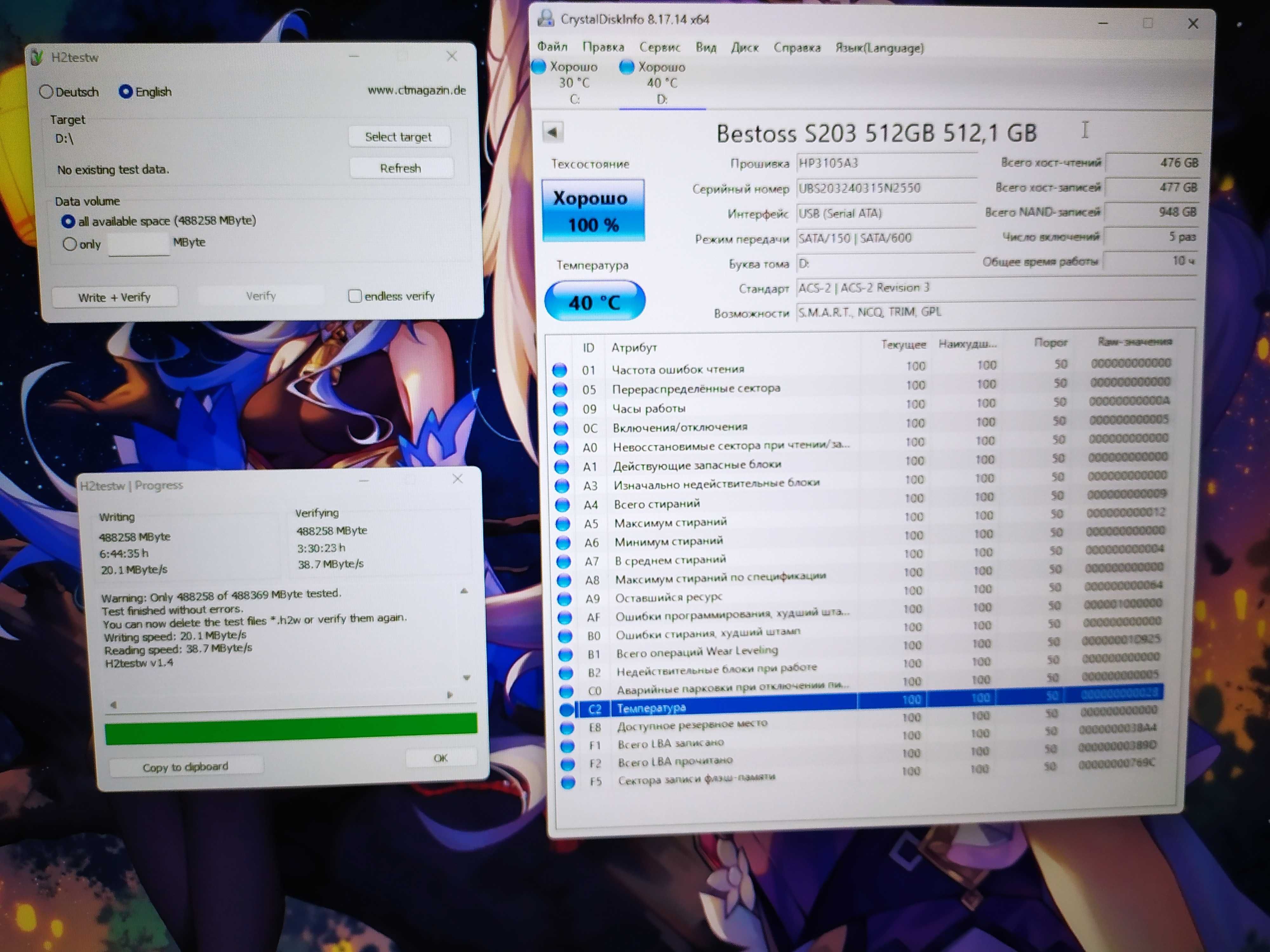Screen dimensions: 1270x952
Task: Click the H2testw app icon in title bar
Action: (37, 57)
